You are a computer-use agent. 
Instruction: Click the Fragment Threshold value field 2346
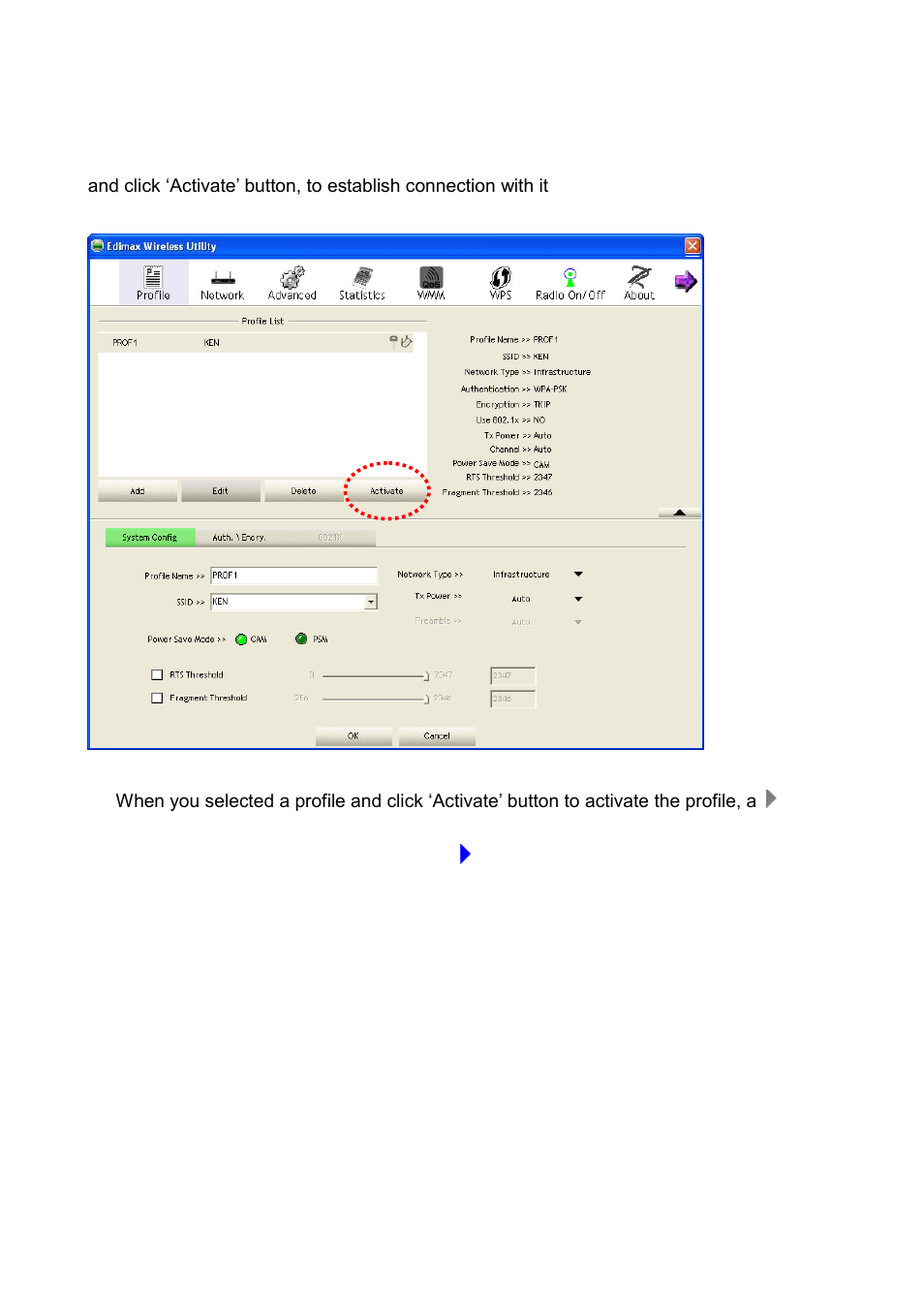point(513,699)
